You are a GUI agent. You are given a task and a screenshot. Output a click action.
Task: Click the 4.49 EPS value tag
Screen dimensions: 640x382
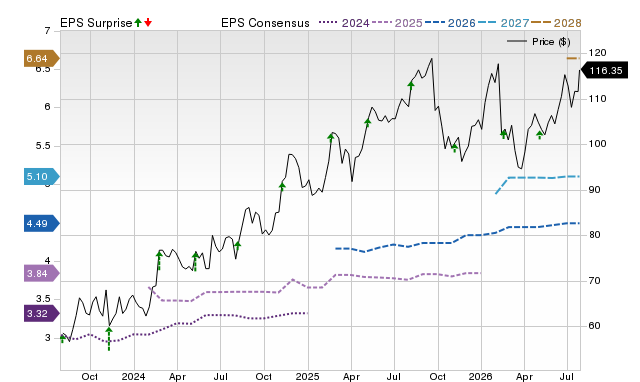pos(42,224)
